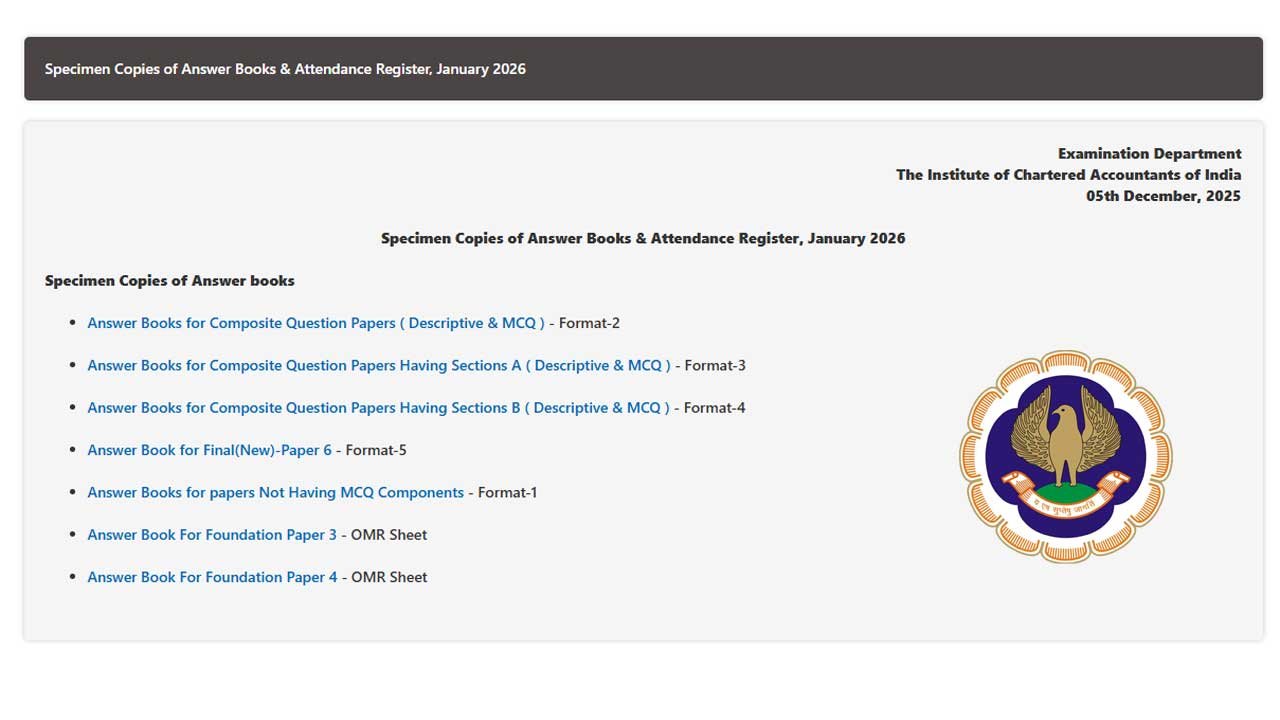Click the Examination Department text
This screenshot has width=1280, height=720.
click(x=1148, y=153)
